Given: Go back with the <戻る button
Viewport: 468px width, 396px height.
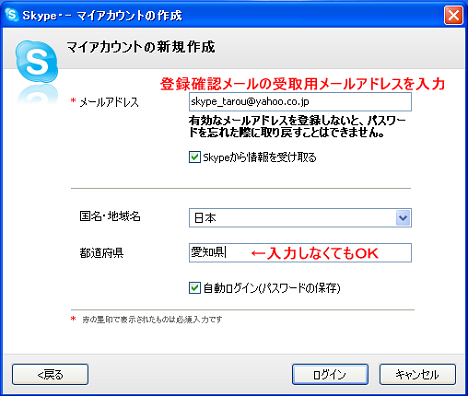Looking at the screenshot, I should pyautogui.click(x=50, y=374).
